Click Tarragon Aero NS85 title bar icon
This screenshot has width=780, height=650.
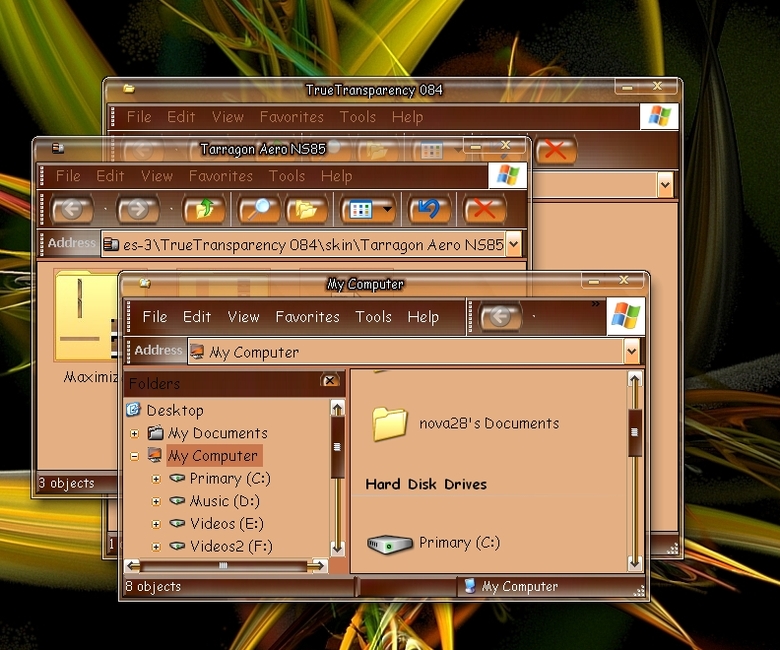pyautogui.click(x=58, y=148)
